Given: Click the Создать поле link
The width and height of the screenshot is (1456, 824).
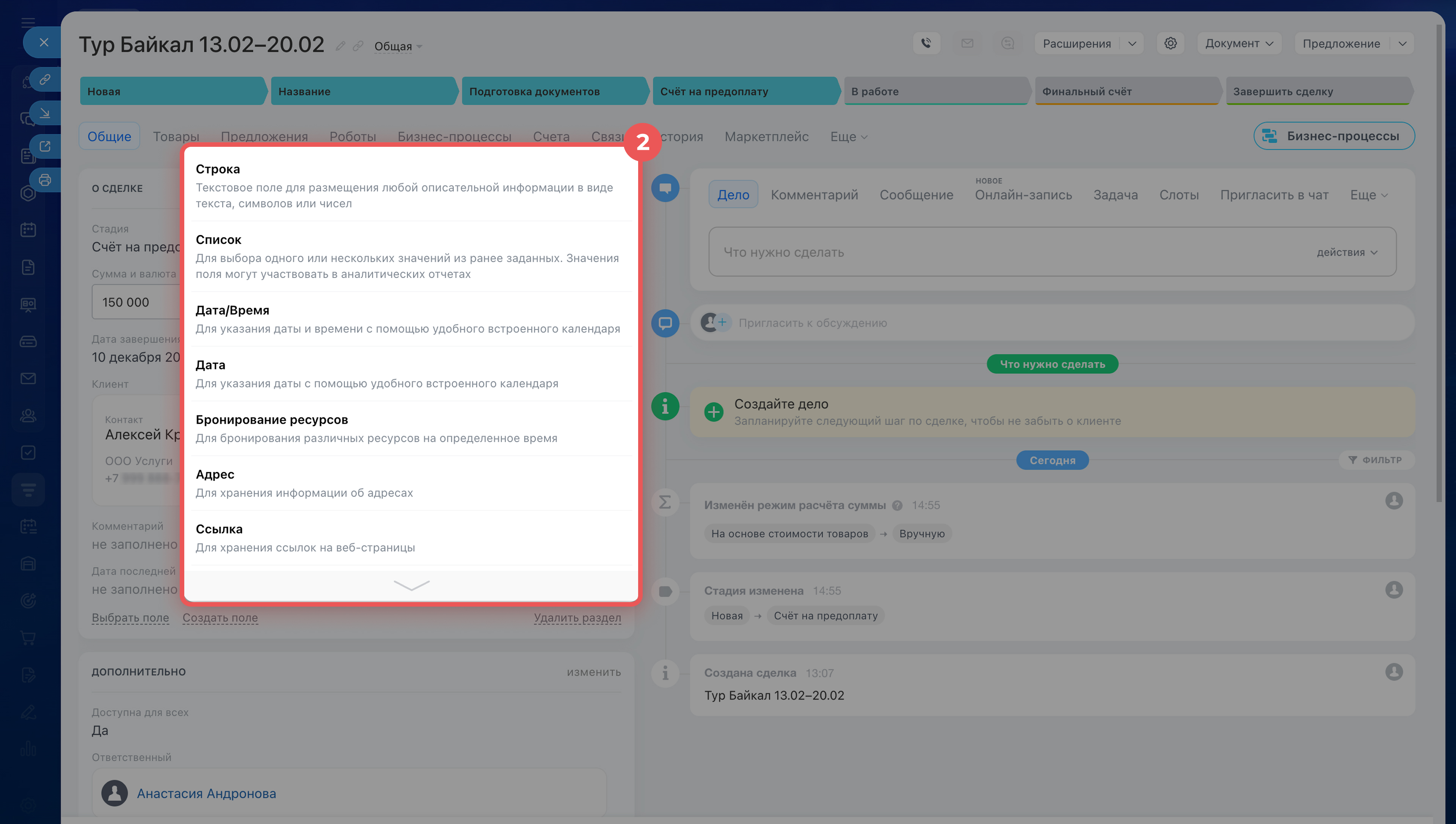Looking at the screenshot, I should click(220, 618).
